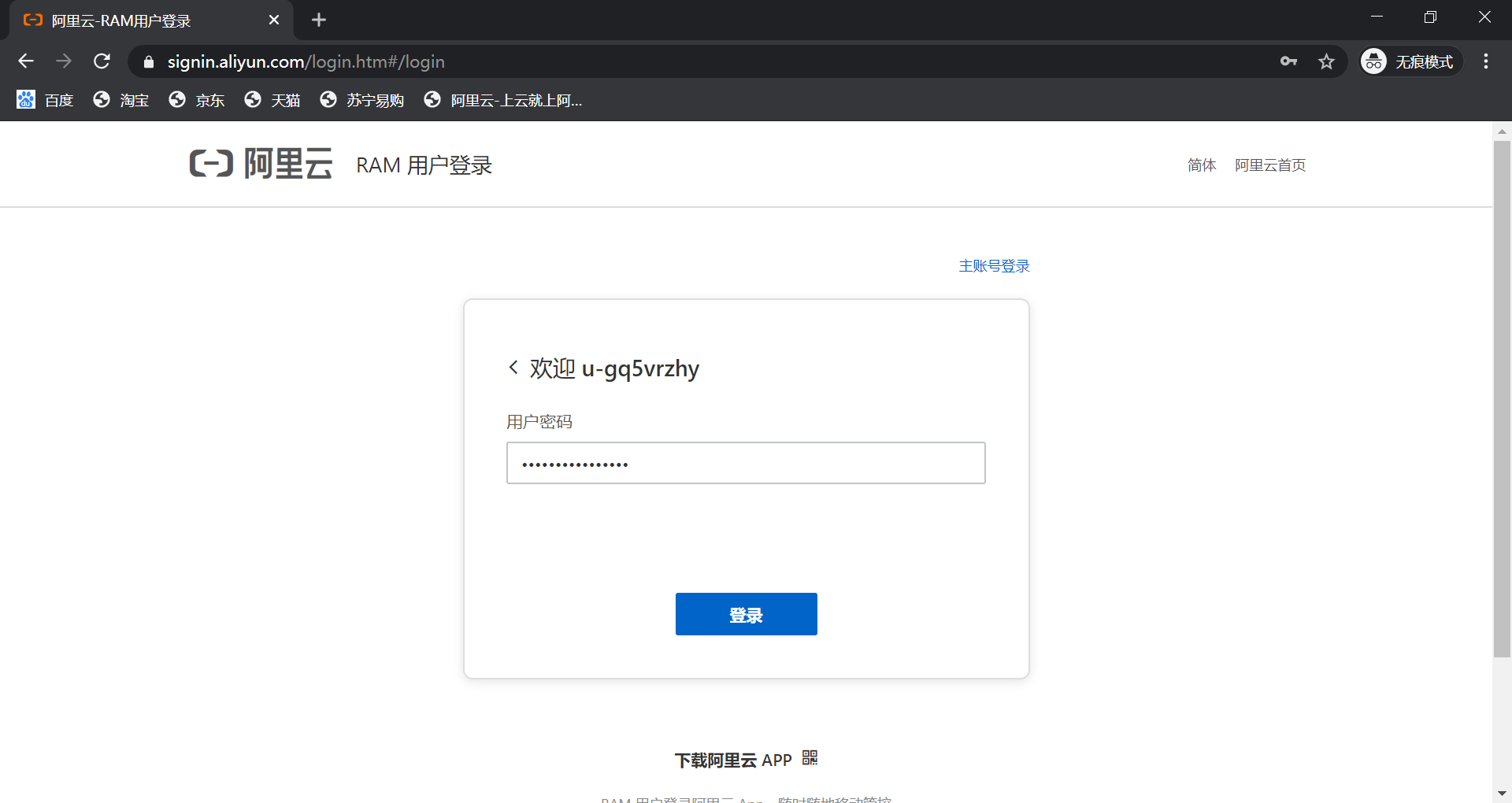Close the 阿里云-RAM用户登录 tab
This screenshot has width=1512, height=803.
pos(274,20)
